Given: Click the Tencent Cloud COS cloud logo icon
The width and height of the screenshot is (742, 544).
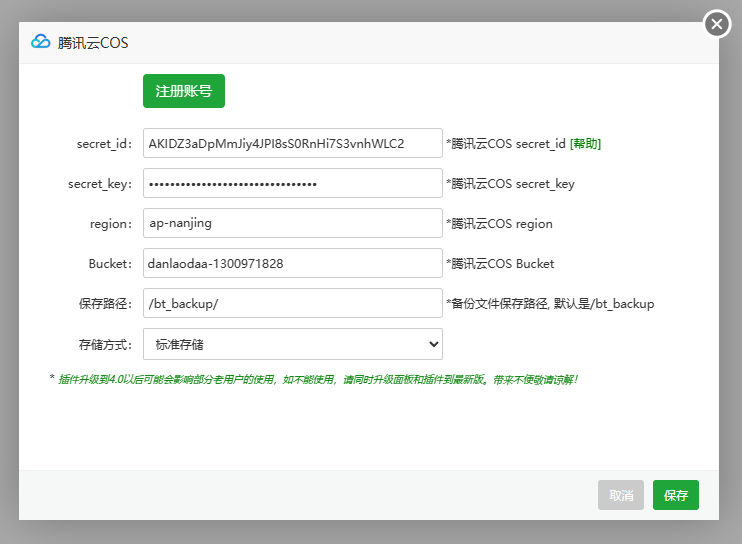Looking at the screenshot, I should point(41,42).
